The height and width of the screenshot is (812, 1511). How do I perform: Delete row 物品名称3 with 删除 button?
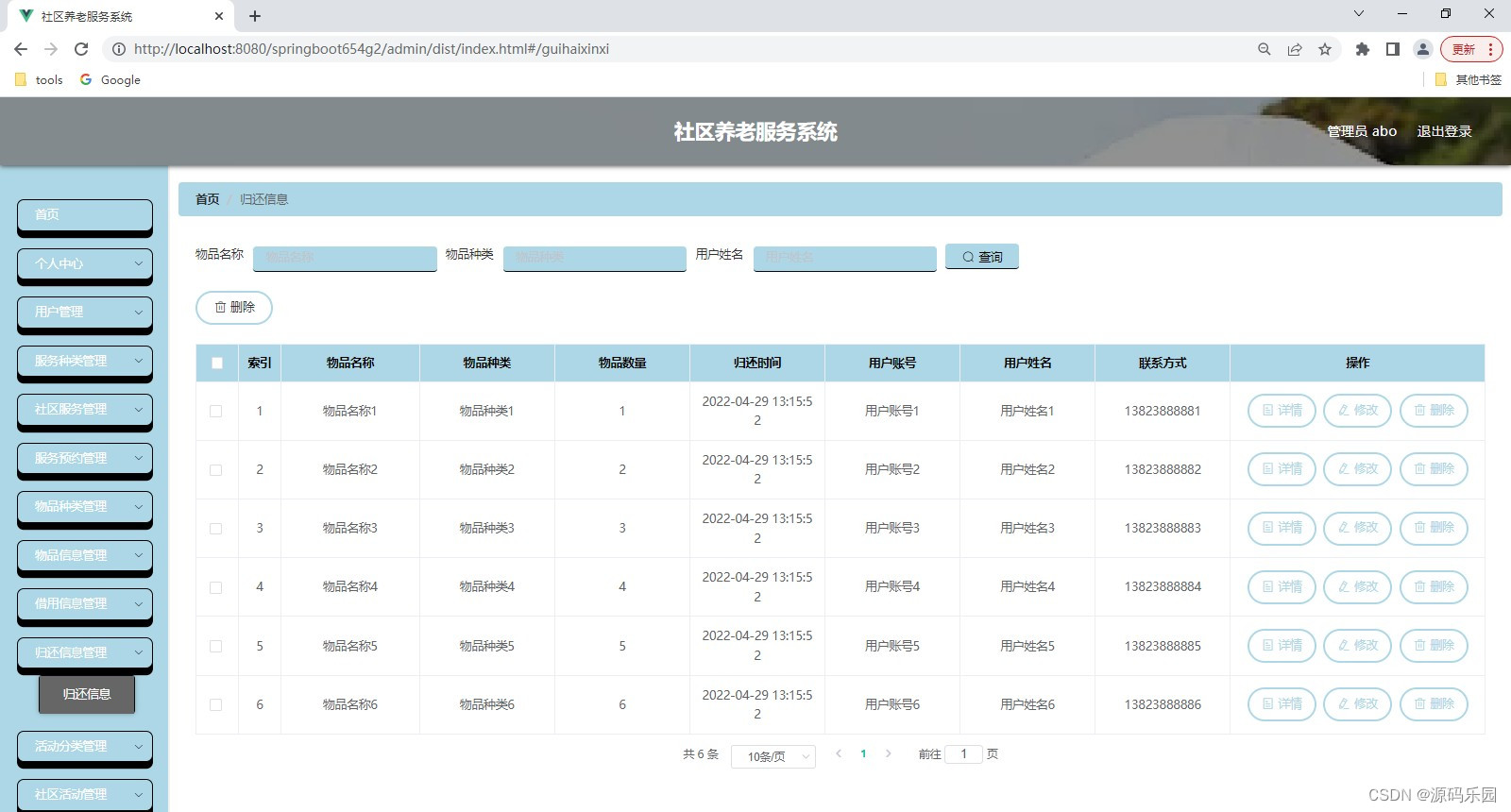click(x=1434, y=528)
